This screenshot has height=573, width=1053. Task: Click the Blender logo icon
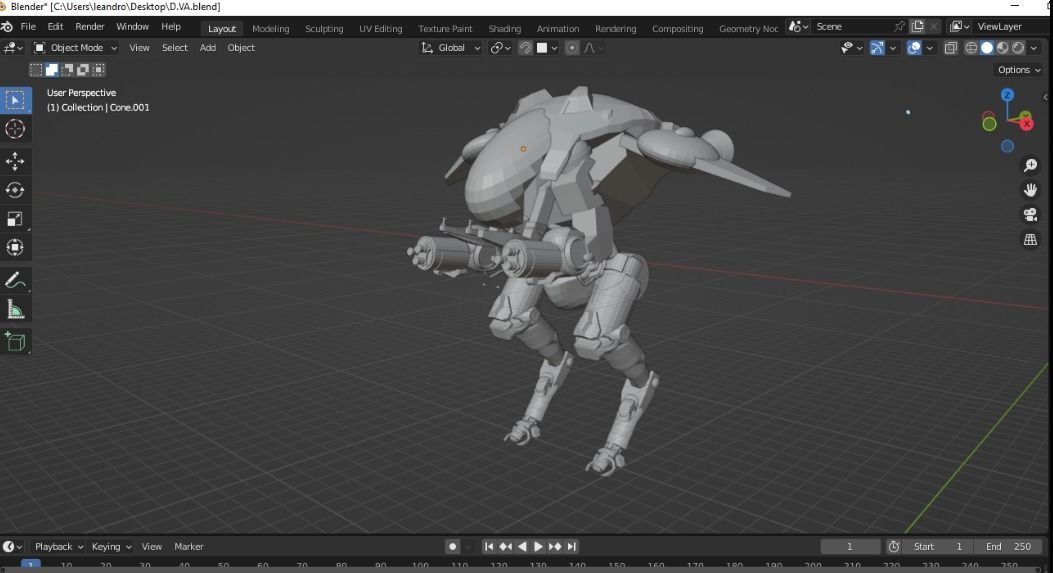(7, 27)
